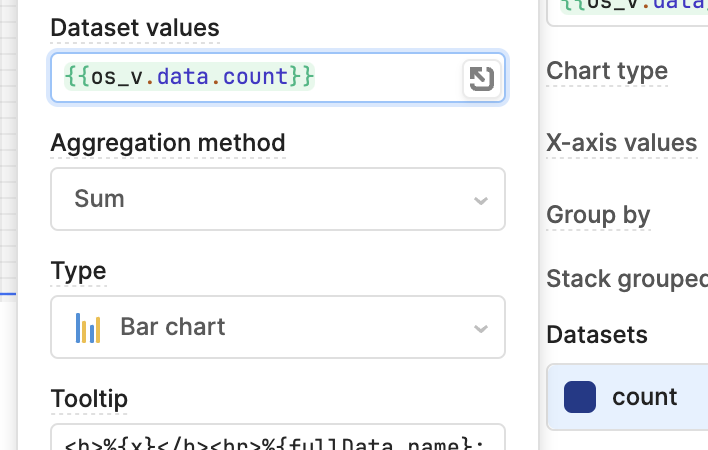
Task: Click the Aggregation method label
Action: (x=168, y=143)
